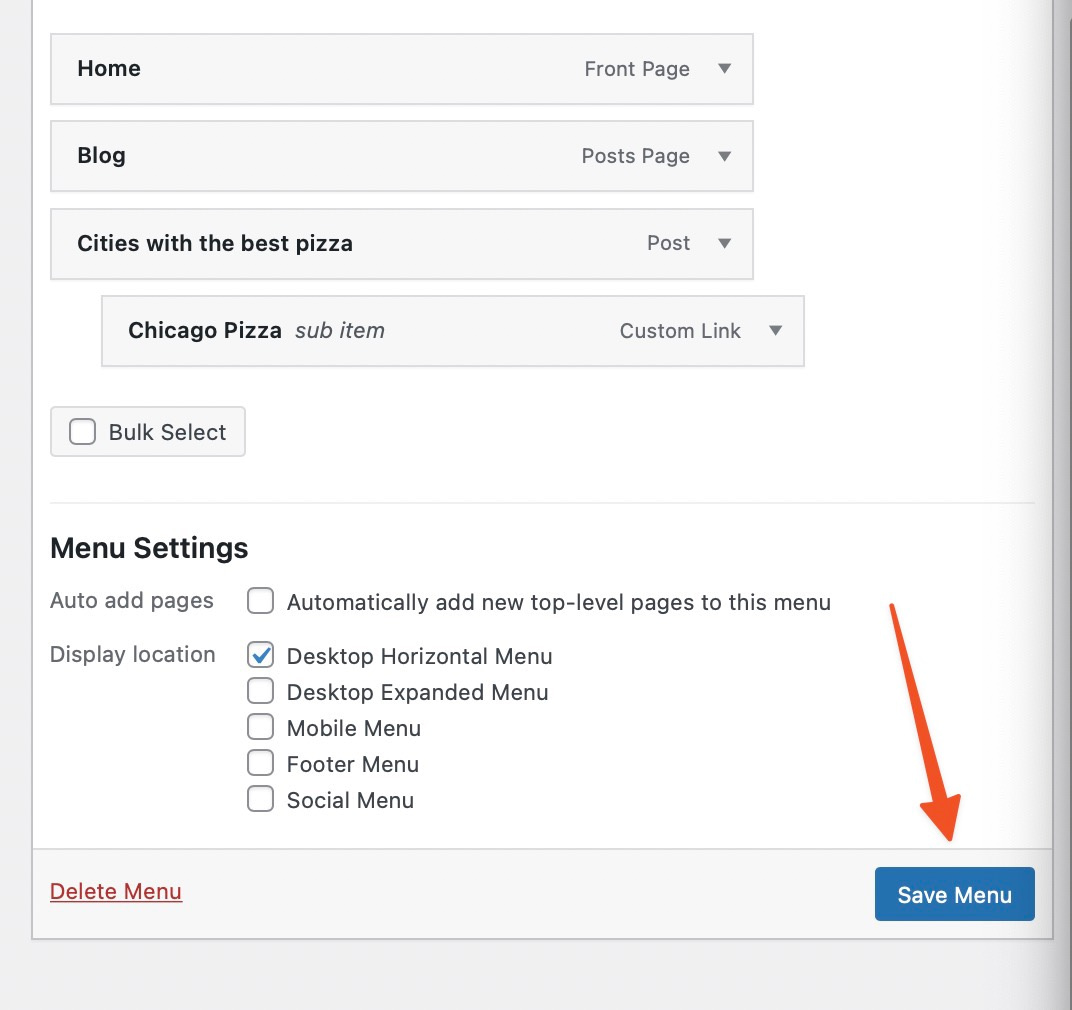Click the 'Custom Link' type label
This screenshot has height=1010, width=1072.
click(x=680, y=331)
